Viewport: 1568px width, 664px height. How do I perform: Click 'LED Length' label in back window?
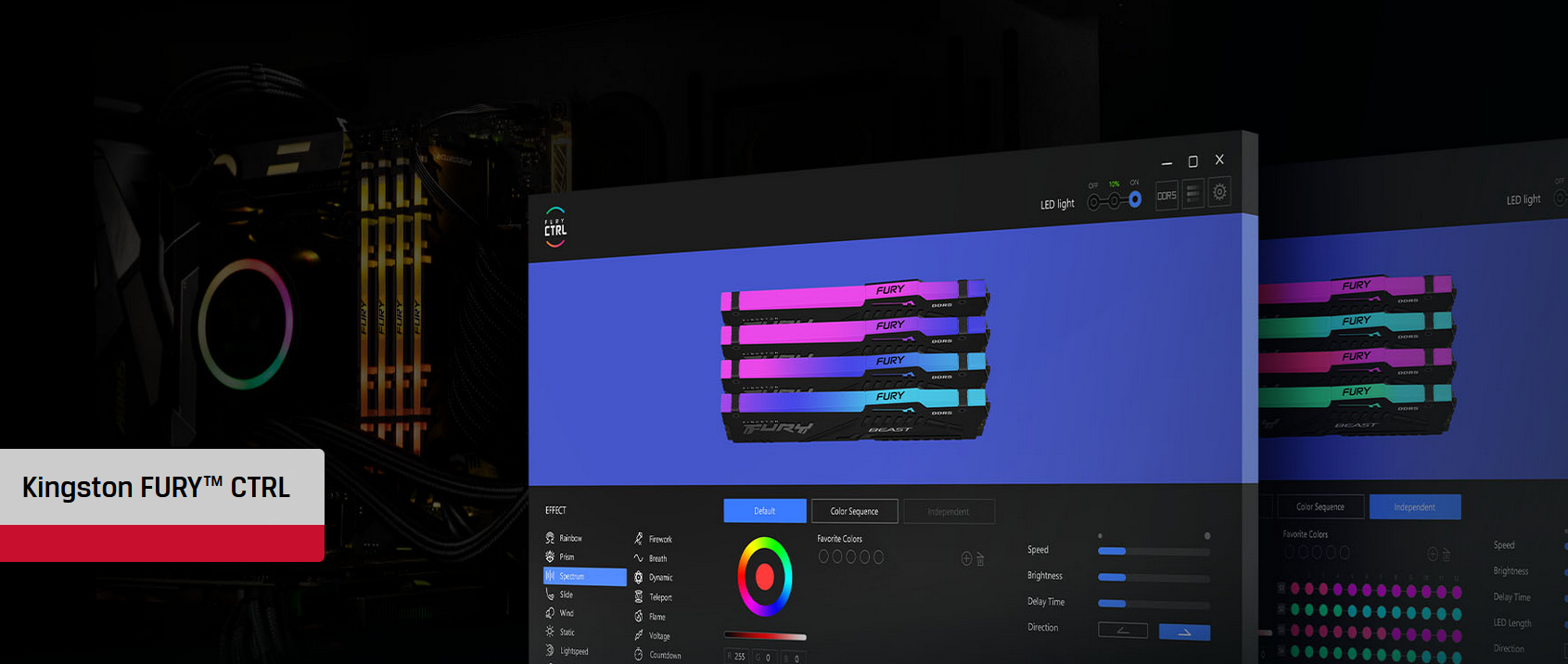(x=1512, y=623)
